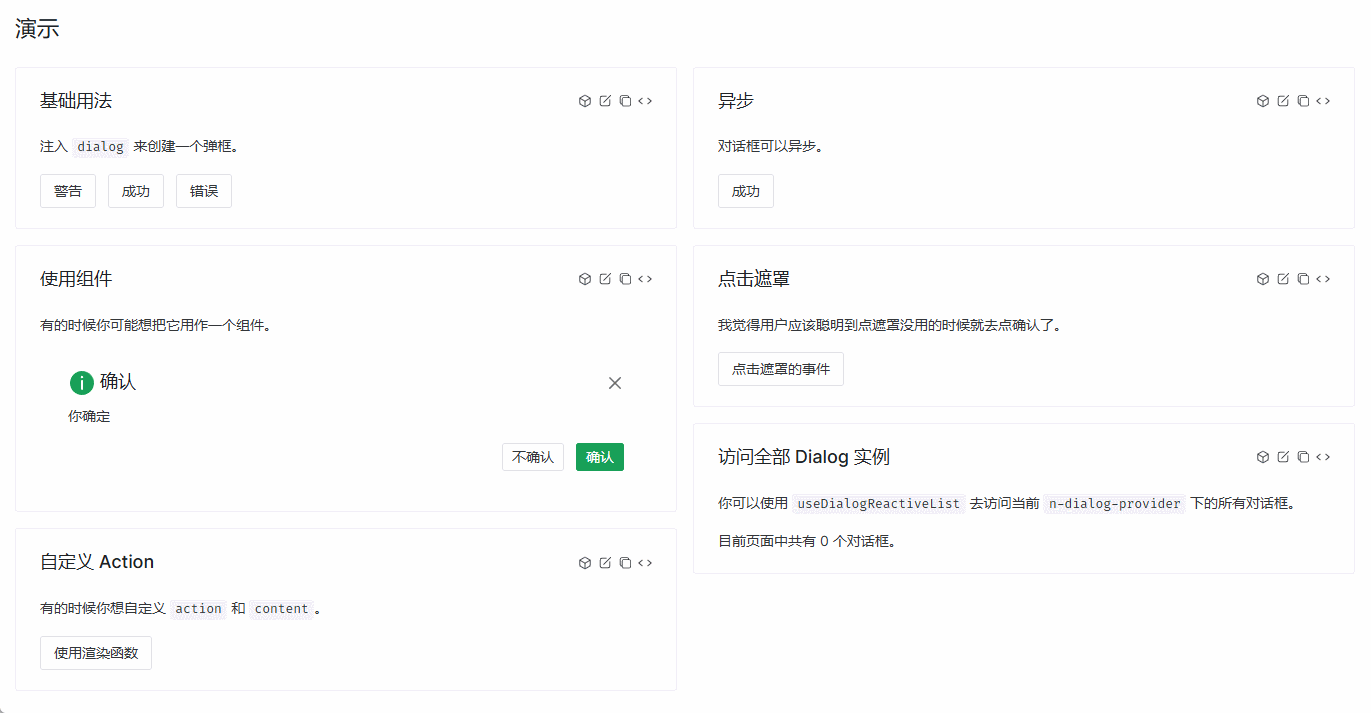Open 点击遮罩 demo in CodeSandbox
Viewport: 1371px width, 713px height.
[1263, 279]
